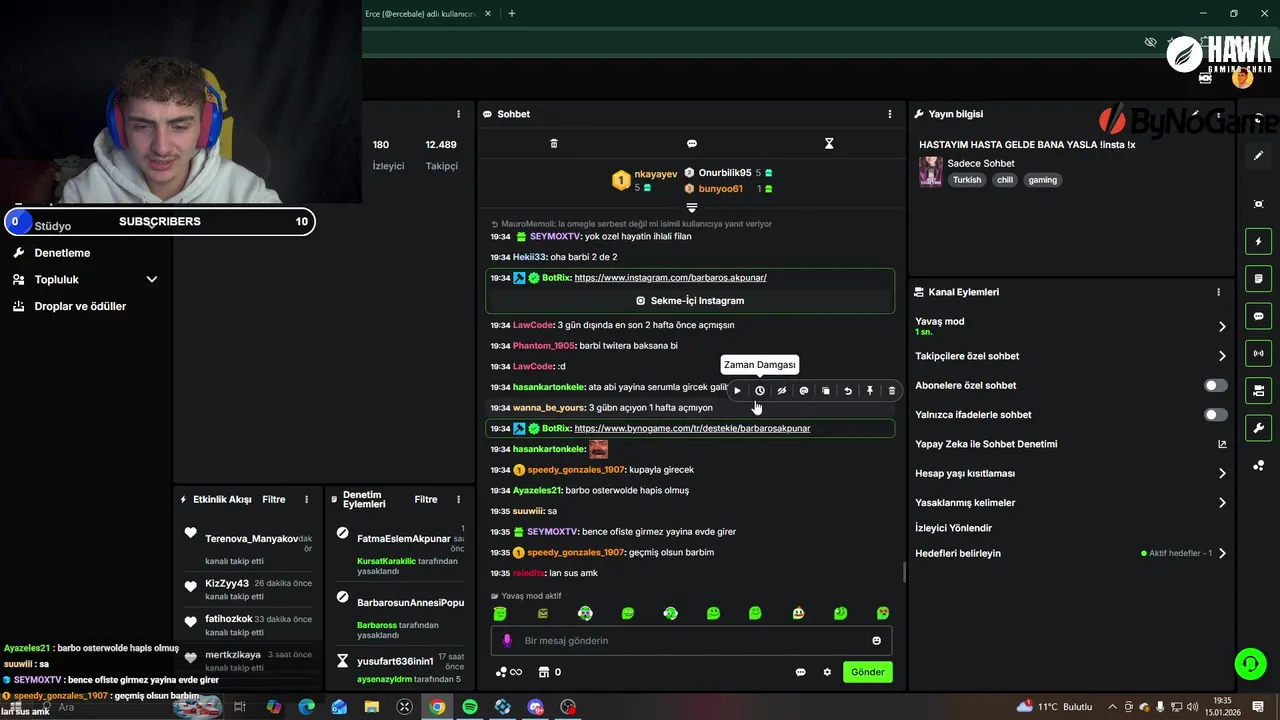Click the speech bubble icon below Sohbet header
Screen dimensions: 1280x720
pyautogui.click(x=692, y=144)
